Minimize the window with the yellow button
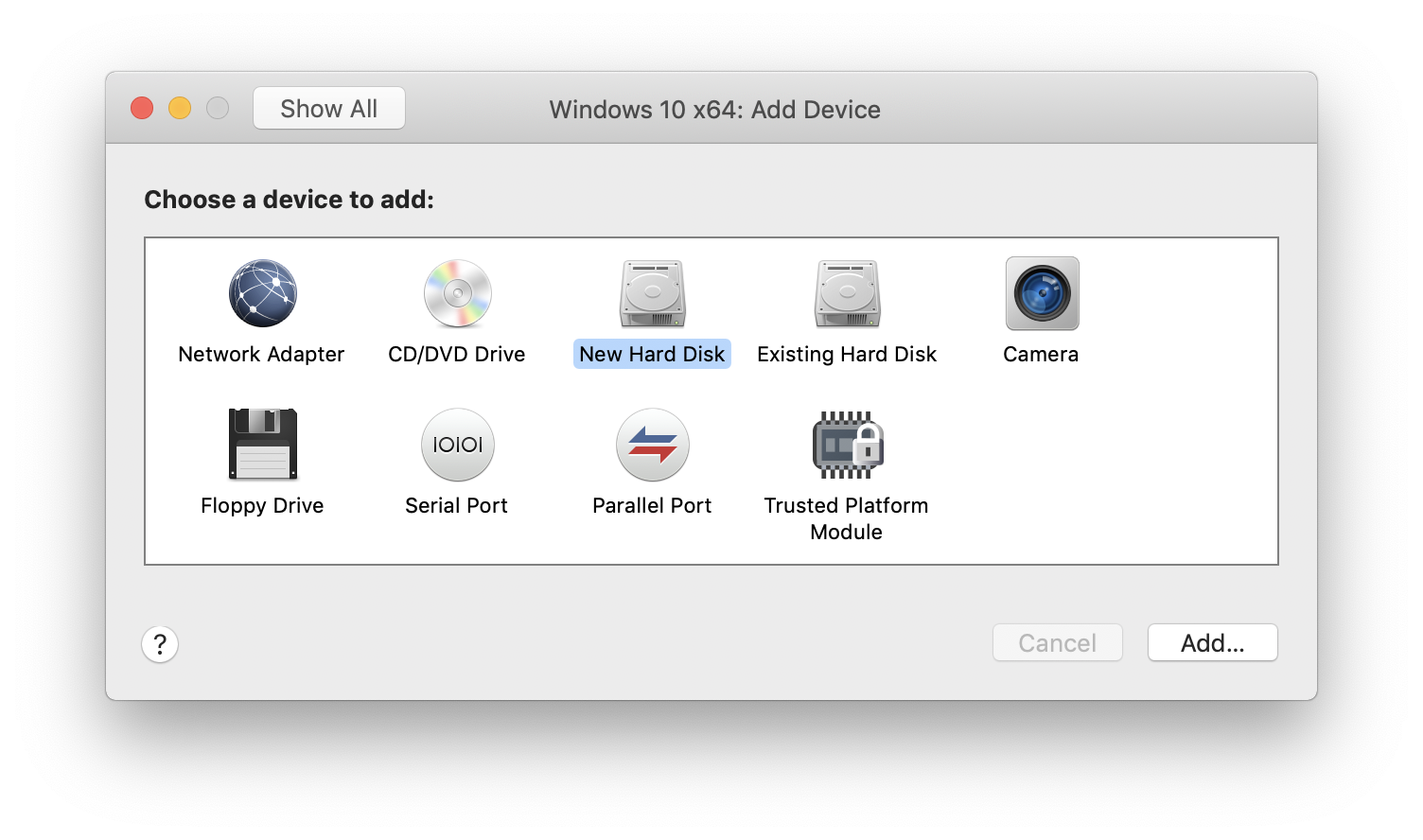The image size is (1423, 840). (x=180, y=109)
